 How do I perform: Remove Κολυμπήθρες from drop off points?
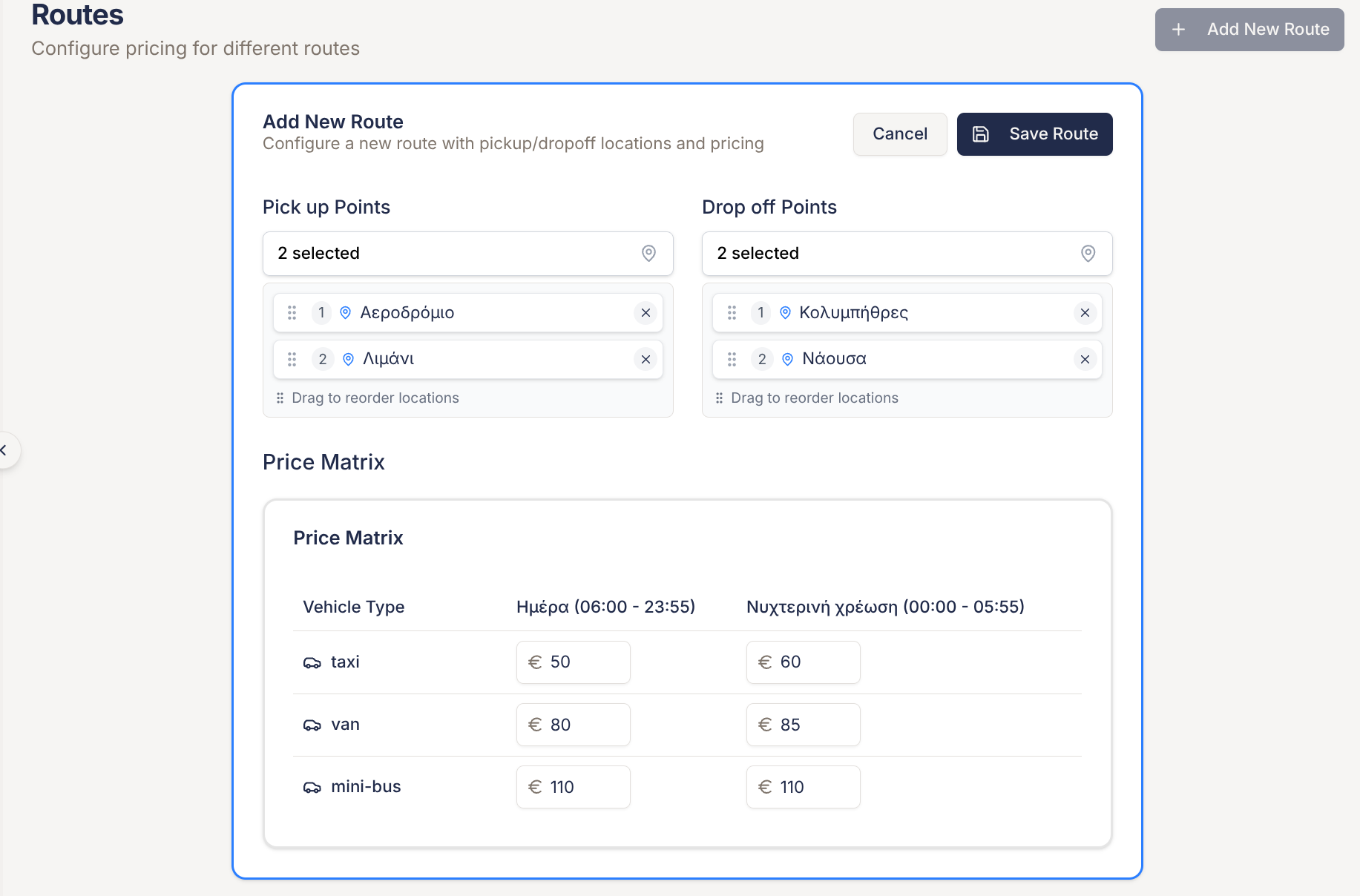(x=1085, y=313)
